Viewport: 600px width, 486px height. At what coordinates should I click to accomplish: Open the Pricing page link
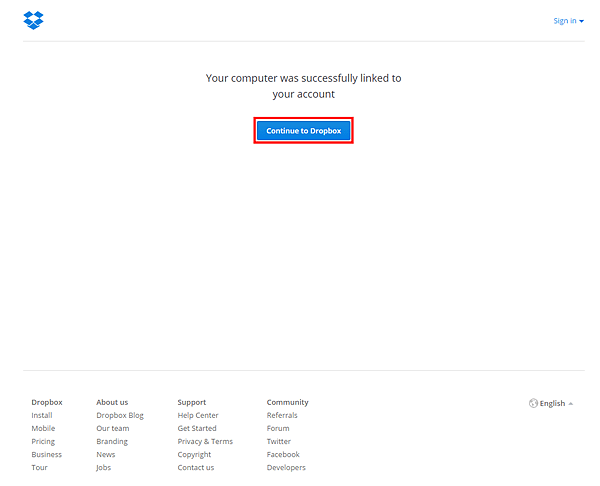43,442
